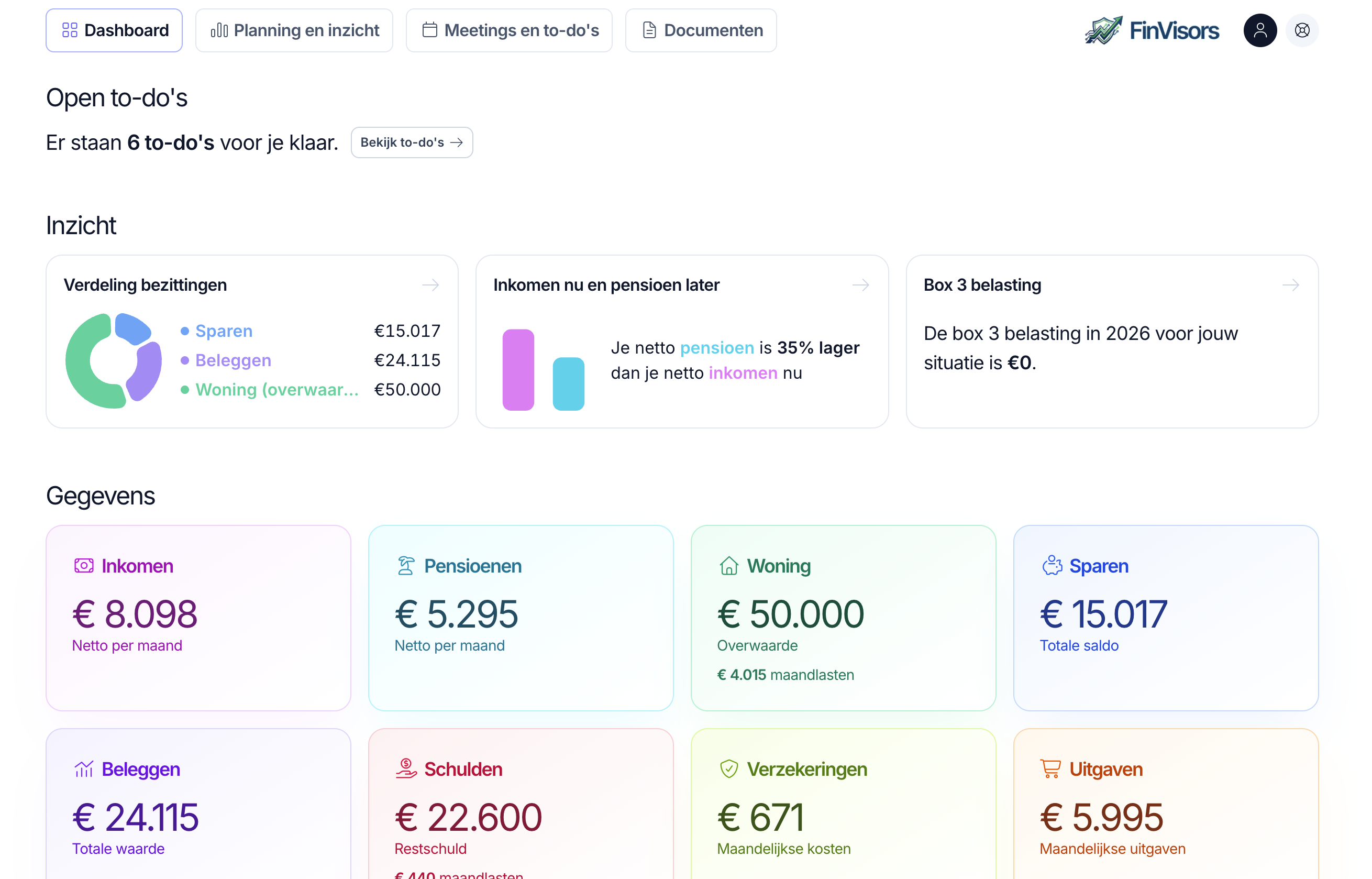Click the Verzekeringen shield icon

[728, 769]
